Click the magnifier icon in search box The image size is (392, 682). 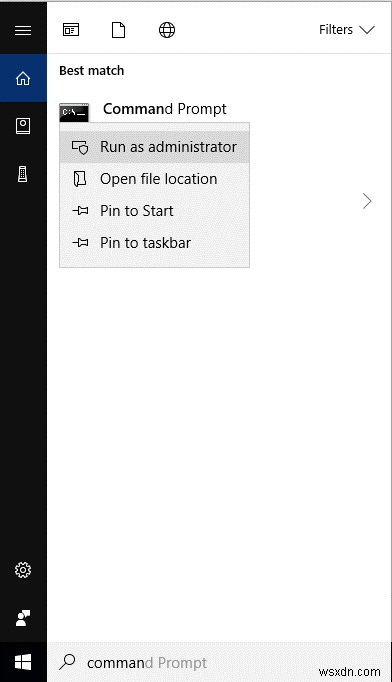tap(67, 662)
